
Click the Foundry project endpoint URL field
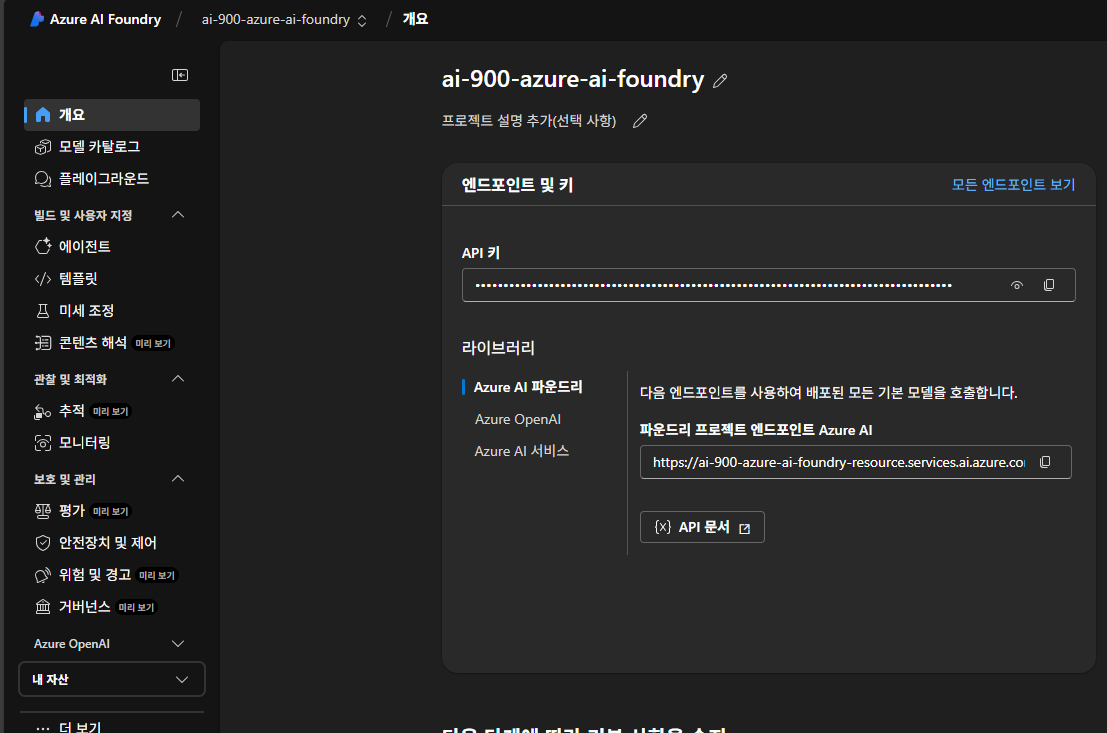855,462
